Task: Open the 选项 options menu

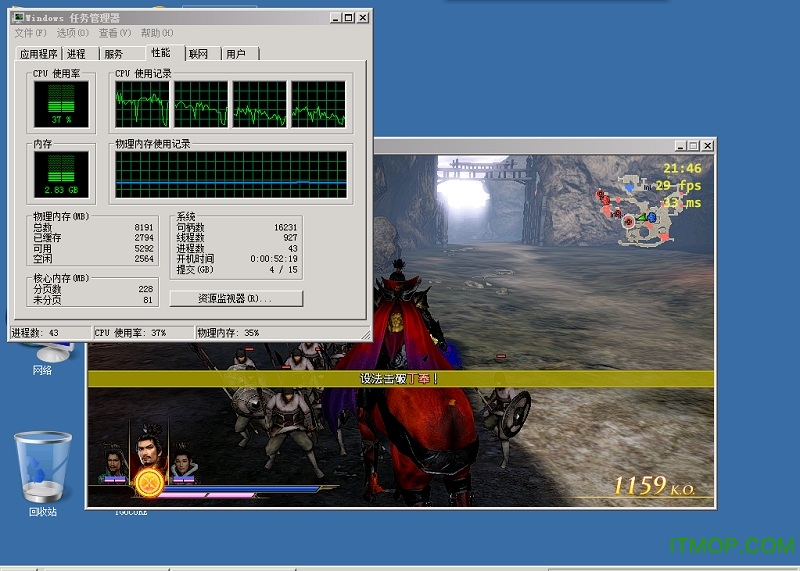Action: click(73, 33)
